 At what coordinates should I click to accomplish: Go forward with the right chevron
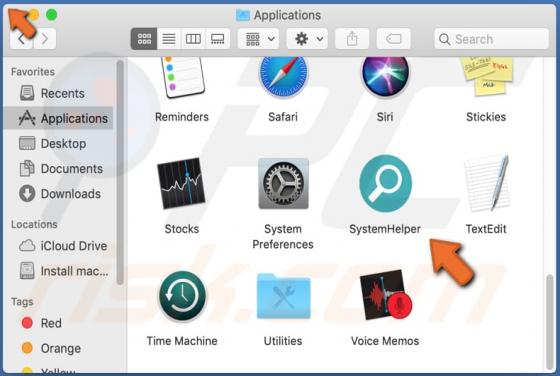[x=45, y=39]
